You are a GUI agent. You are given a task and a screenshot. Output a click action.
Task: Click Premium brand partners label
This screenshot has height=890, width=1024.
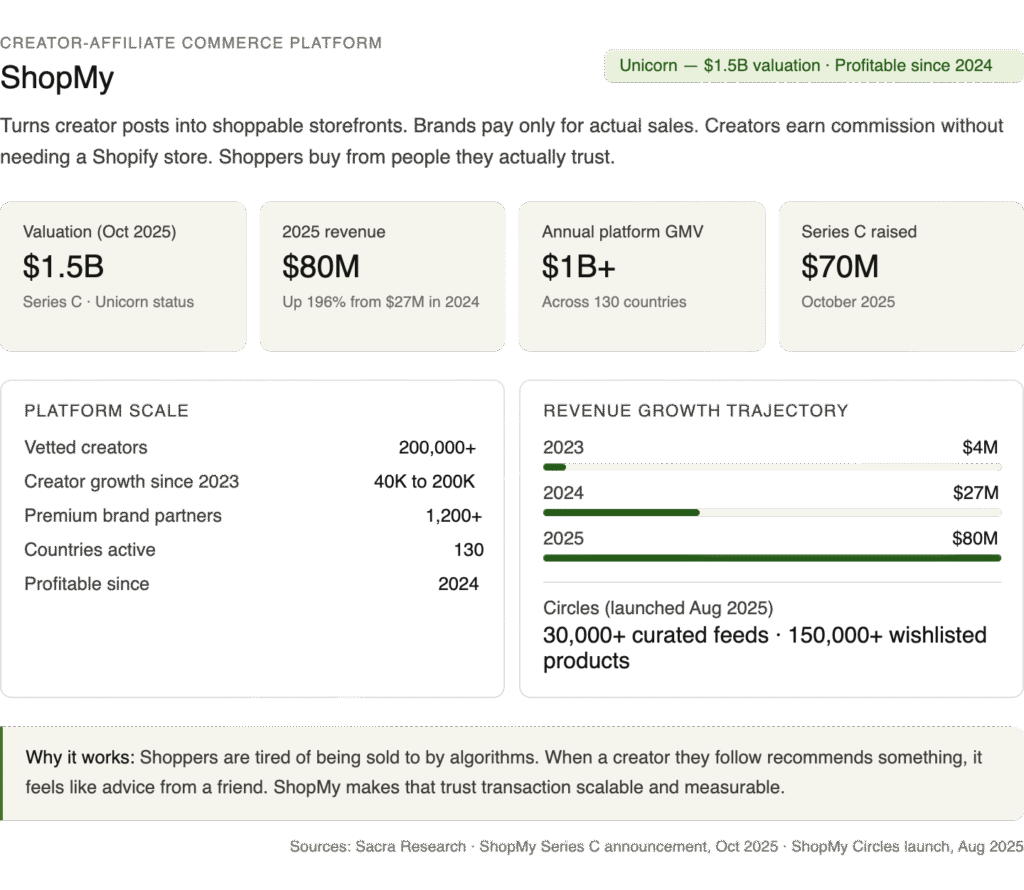(x=123, y=515)
